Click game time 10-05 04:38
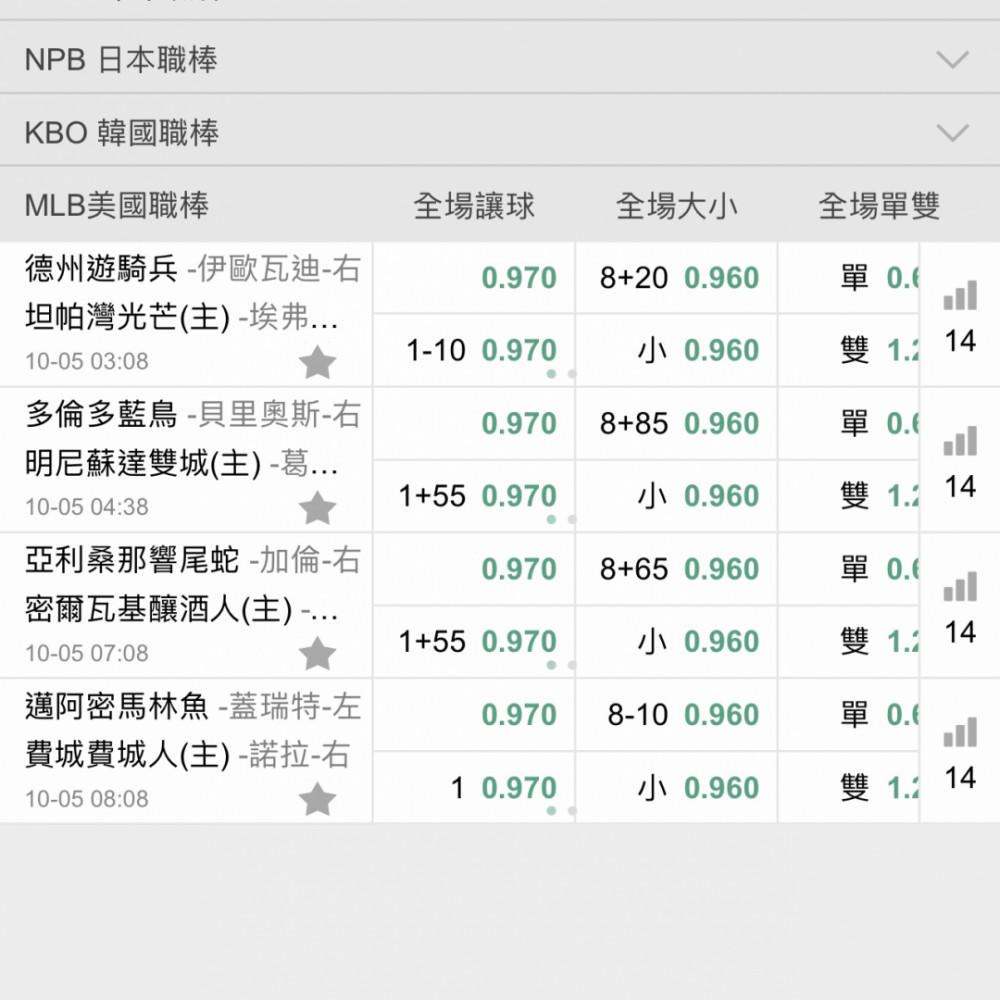The width and height of the screenshot is (1000, 1000). [87, 507]
